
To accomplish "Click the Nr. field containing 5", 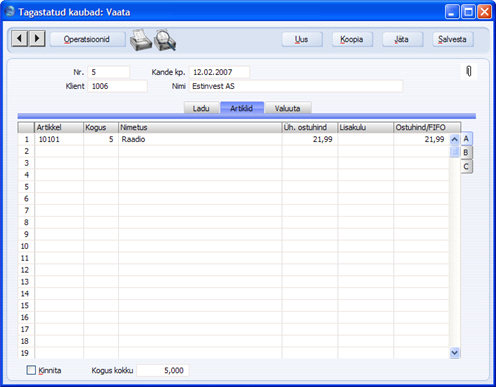I will pyautogui.click(x=109, y=72).
